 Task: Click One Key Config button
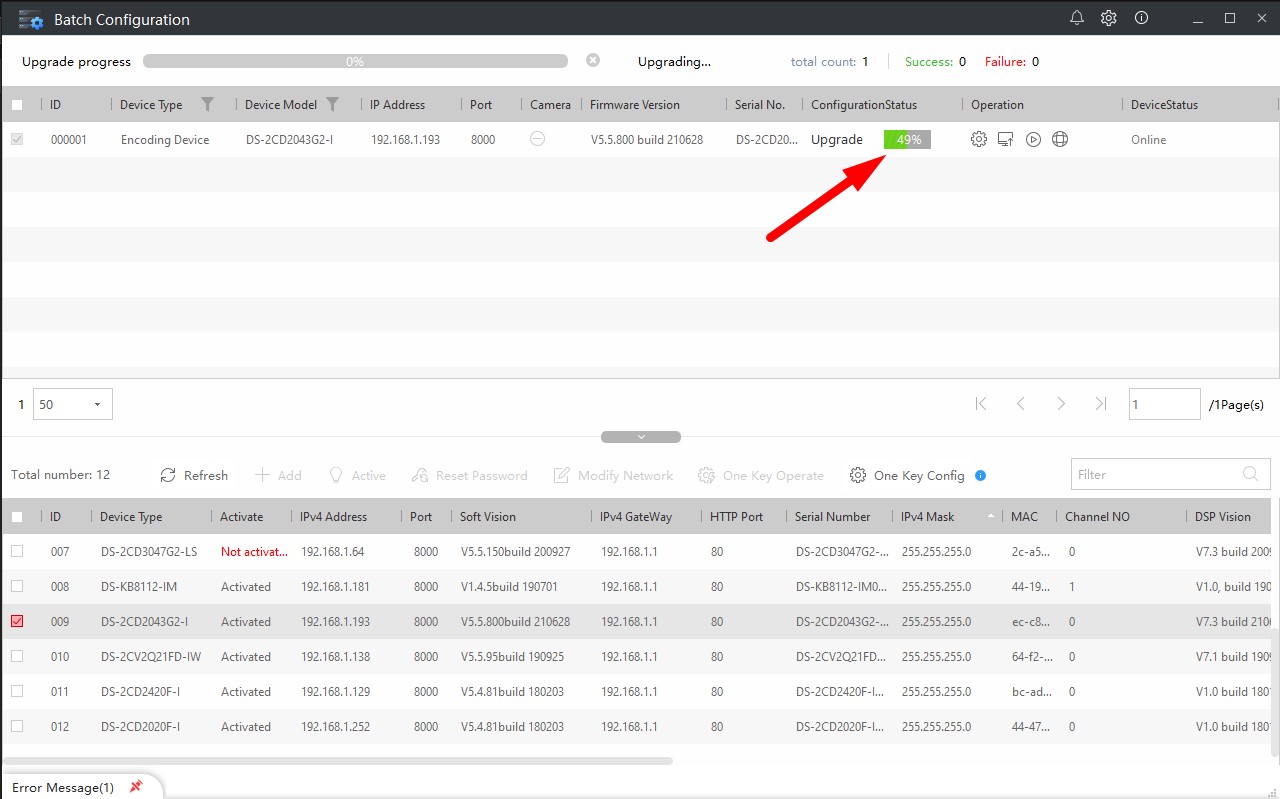pos(907,475)
